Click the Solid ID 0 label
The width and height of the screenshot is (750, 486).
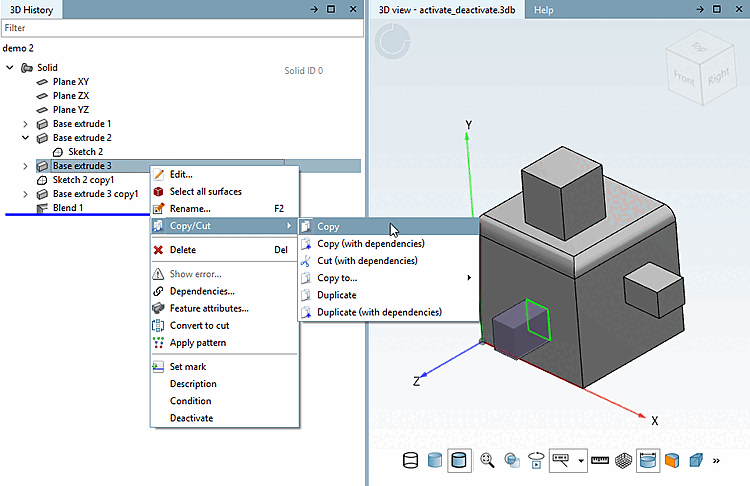coord(304,71)
